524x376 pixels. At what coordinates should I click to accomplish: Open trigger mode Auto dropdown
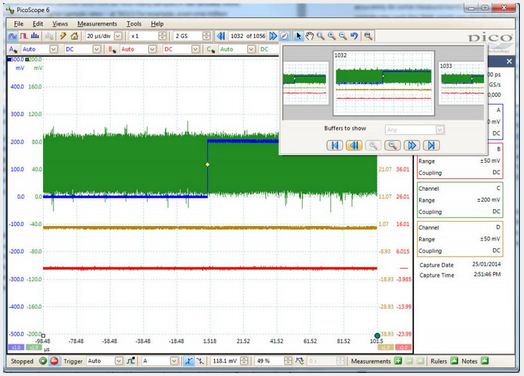pyautogui.click(x=119, y=361)
